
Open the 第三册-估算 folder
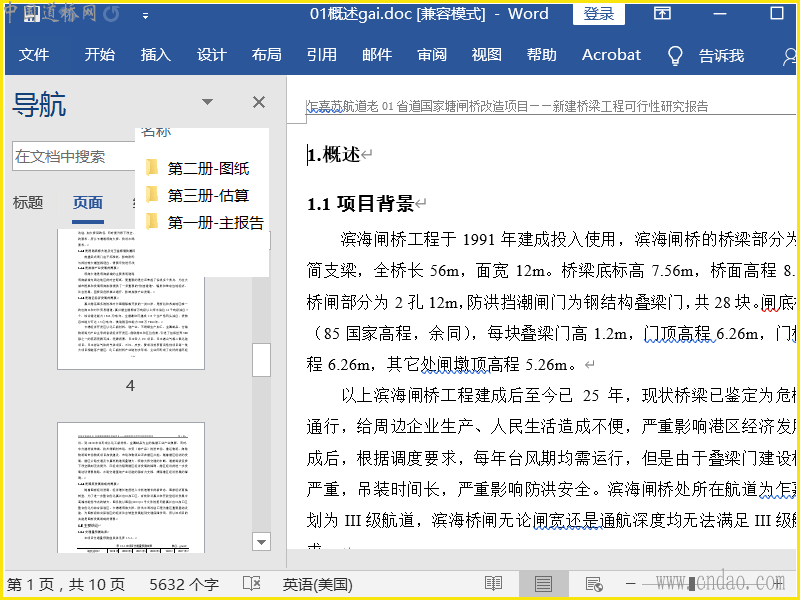pyautogui.click(x=207, y=195)
